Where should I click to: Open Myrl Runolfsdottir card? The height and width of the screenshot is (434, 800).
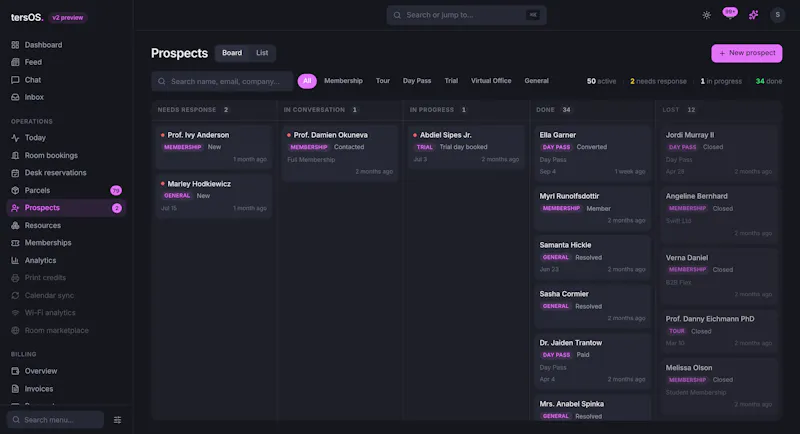point(592,208)
